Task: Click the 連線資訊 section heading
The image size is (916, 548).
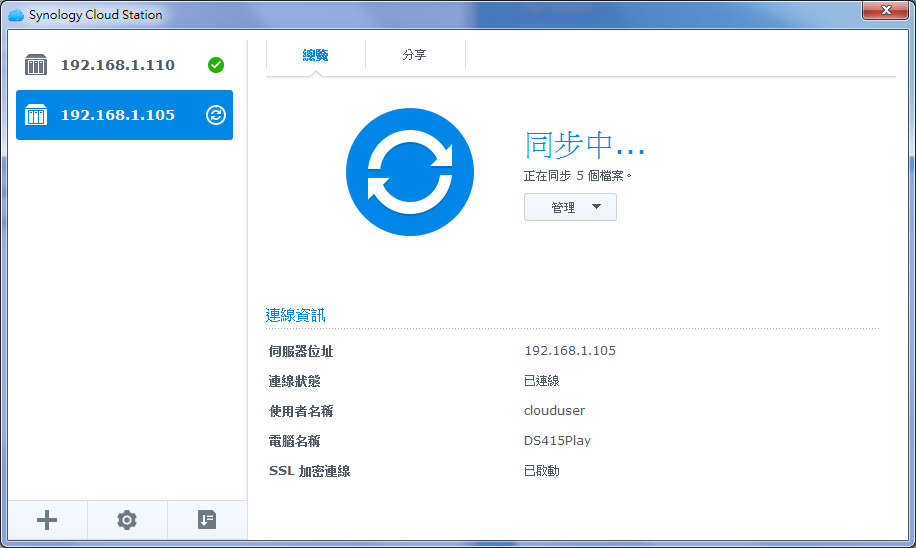Action: (295, 315)
